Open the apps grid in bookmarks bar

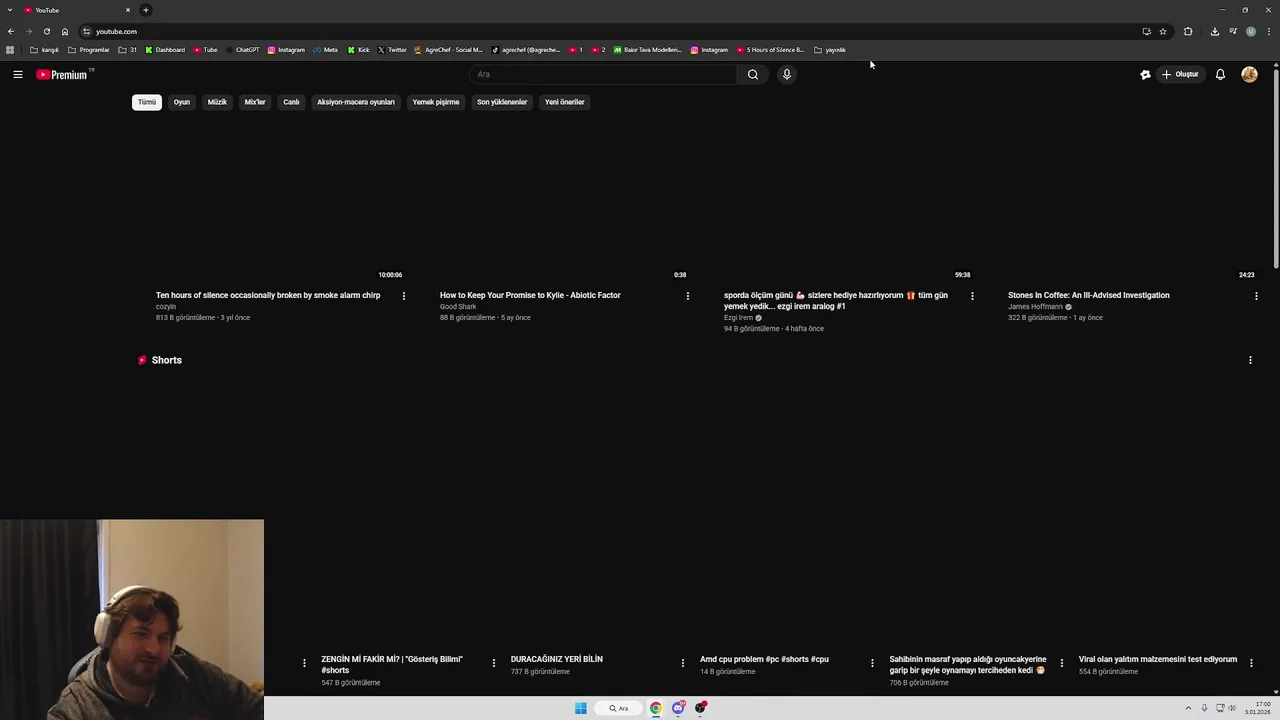[10, 50]
